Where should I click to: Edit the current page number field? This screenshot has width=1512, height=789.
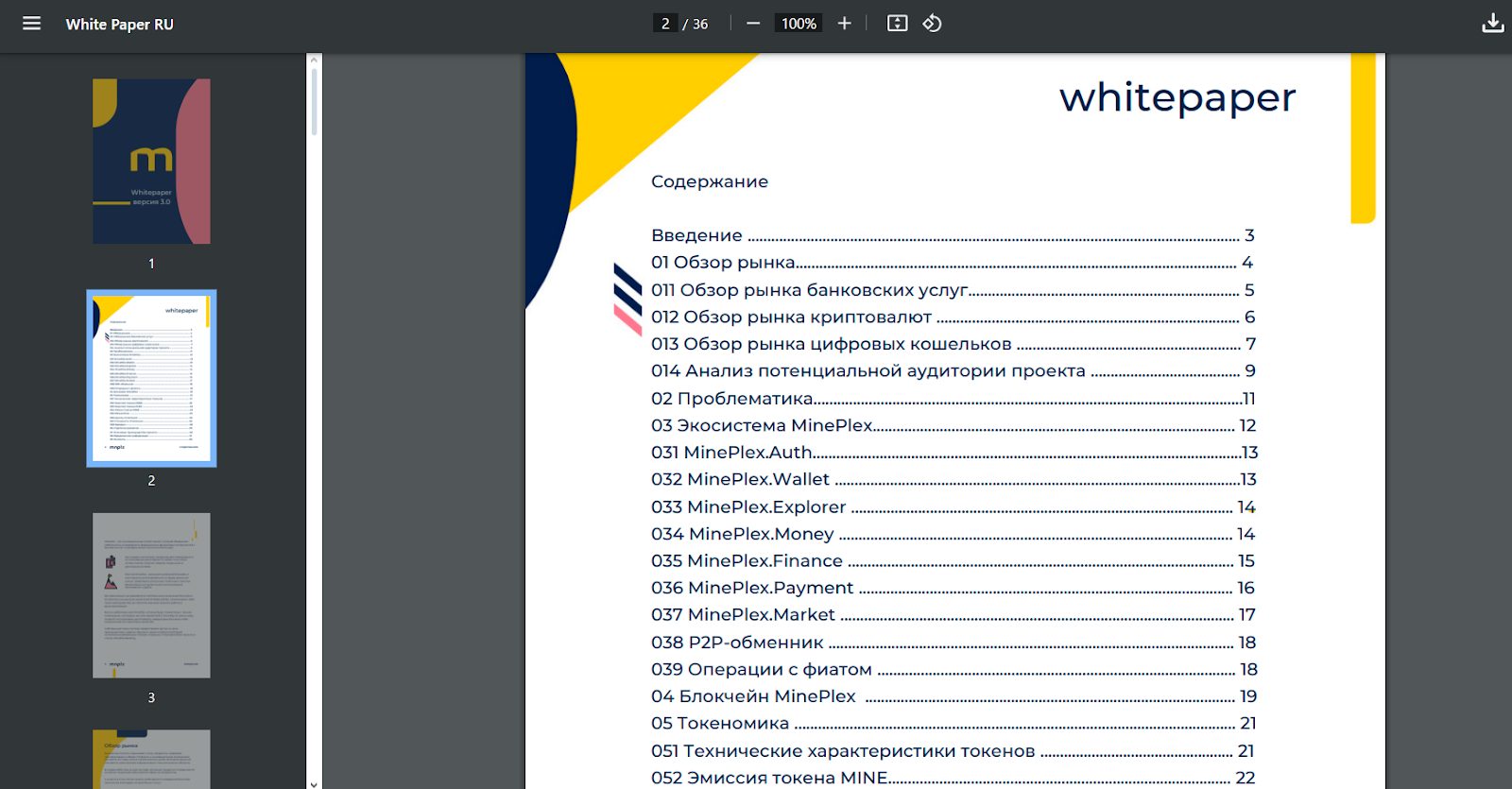[x=665, y=24]
